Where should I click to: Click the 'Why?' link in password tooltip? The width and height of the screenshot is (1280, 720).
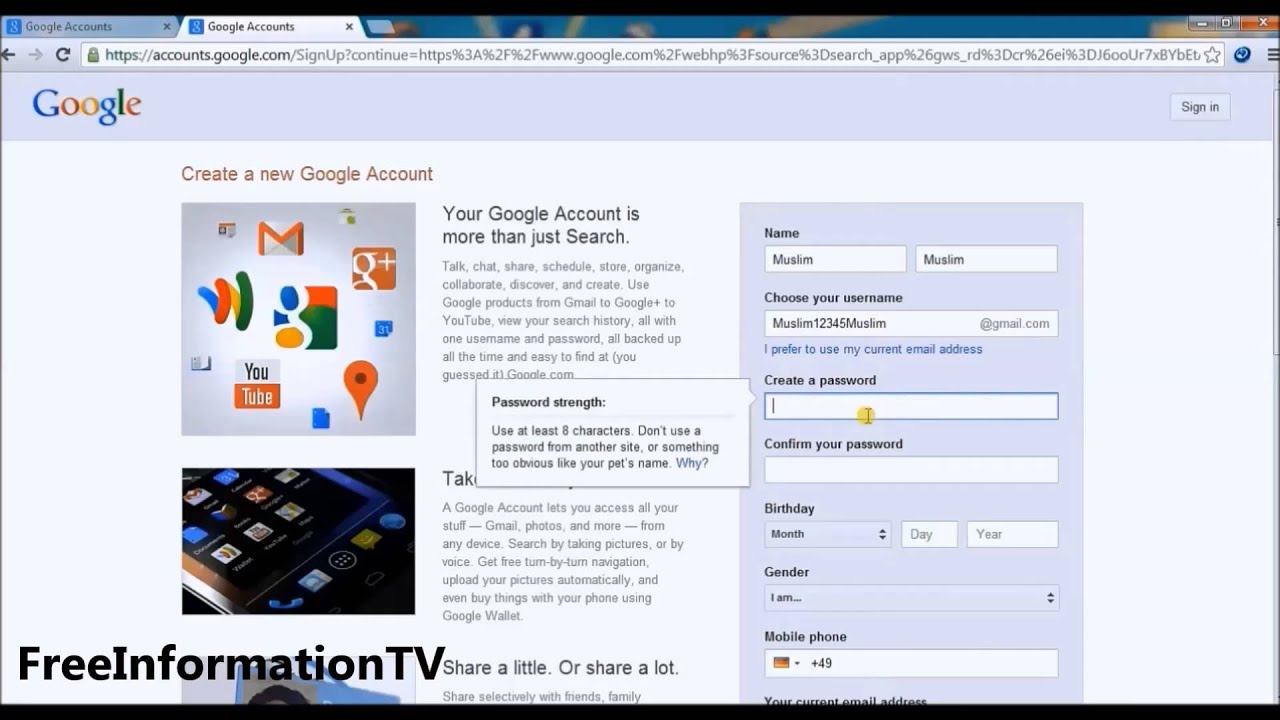click(692, 463)
